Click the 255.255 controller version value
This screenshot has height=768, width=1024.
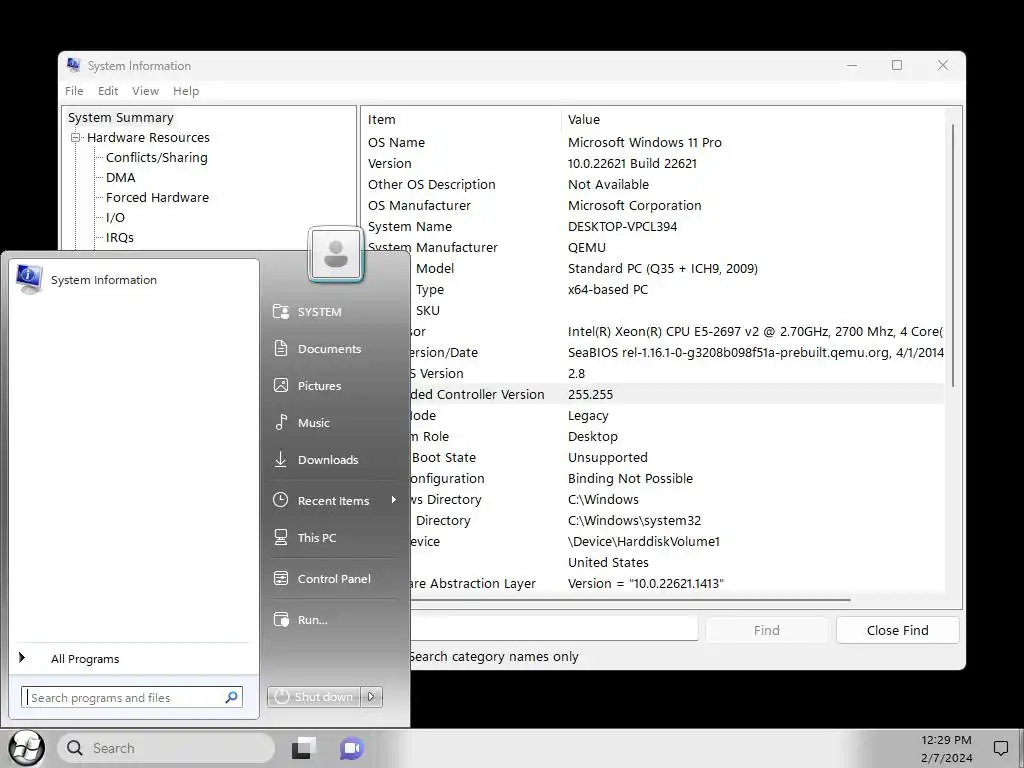[590, 394]
